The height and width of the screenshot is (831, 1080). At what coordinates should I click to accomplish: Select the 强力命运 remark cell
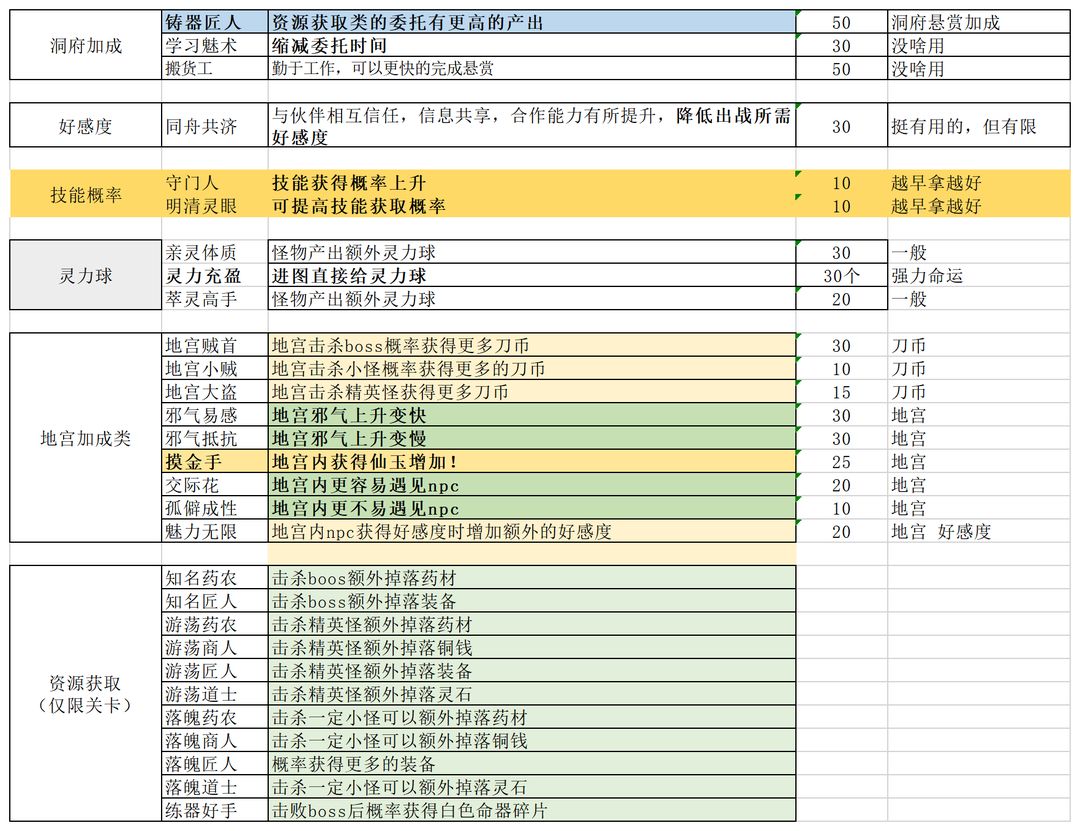click(x=979, y=276)
